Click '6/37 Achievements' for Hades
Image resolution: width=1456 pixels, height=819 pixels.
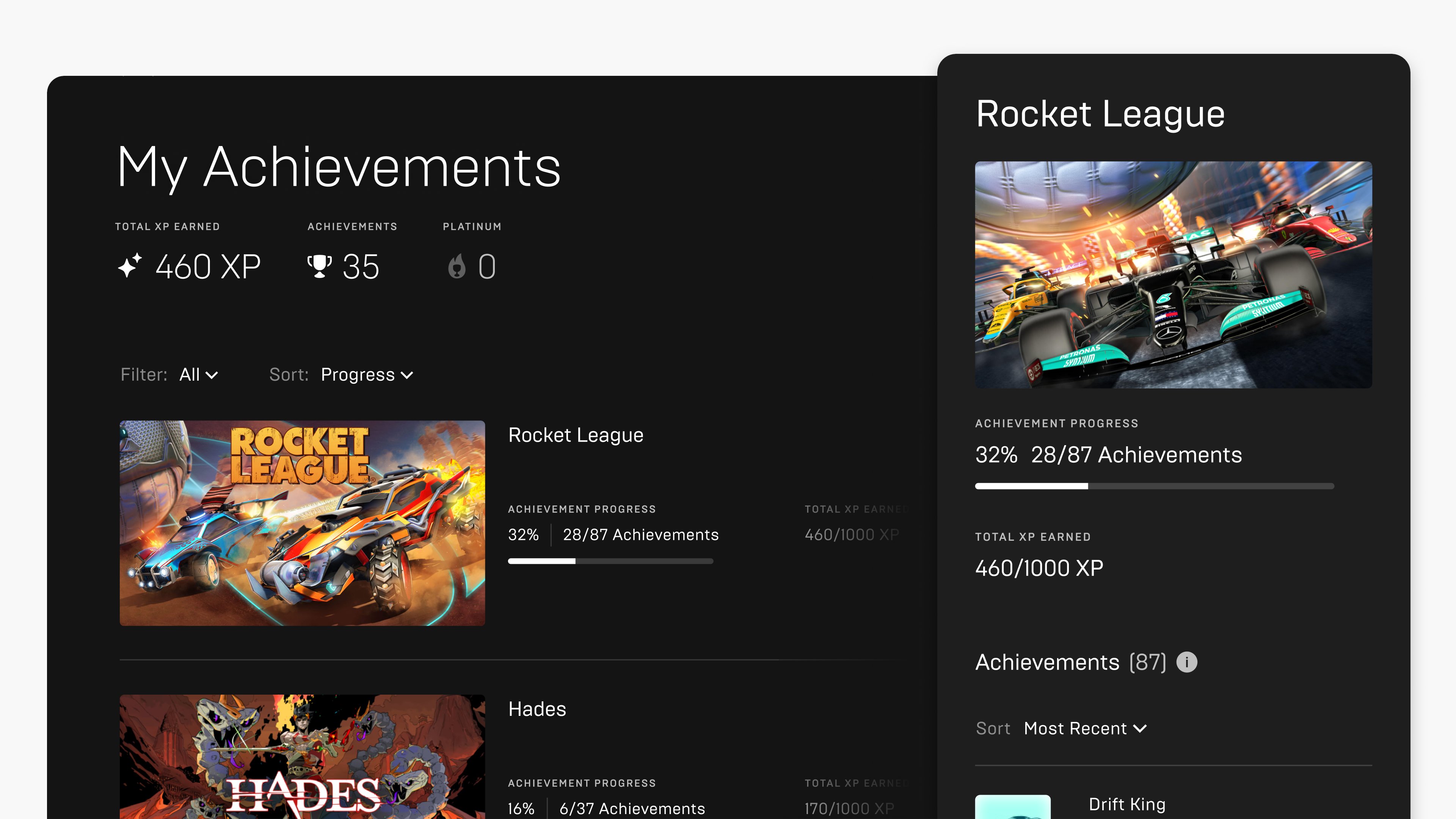tap(632, 809)
